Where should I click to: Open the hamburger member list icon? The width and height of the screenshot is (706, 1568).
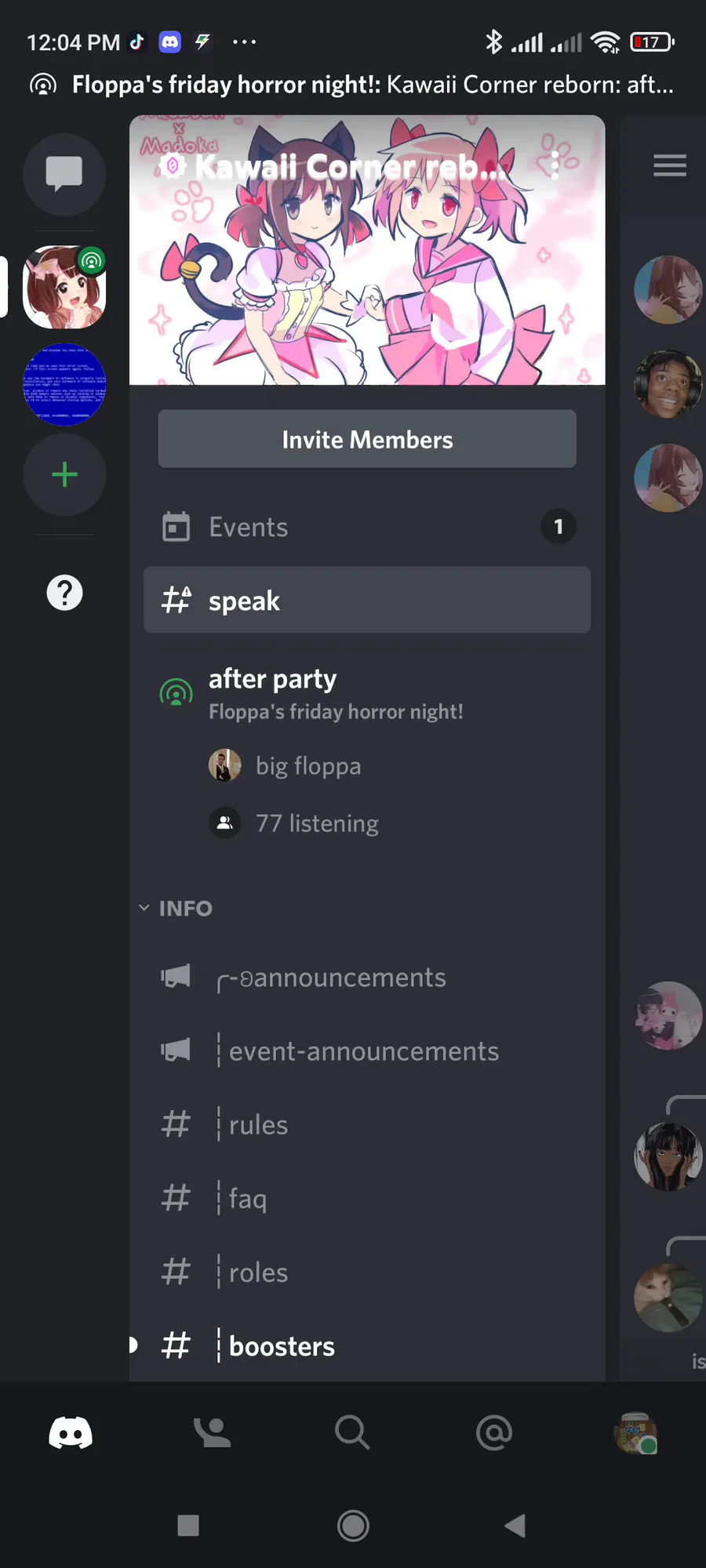tap(670, 165)
